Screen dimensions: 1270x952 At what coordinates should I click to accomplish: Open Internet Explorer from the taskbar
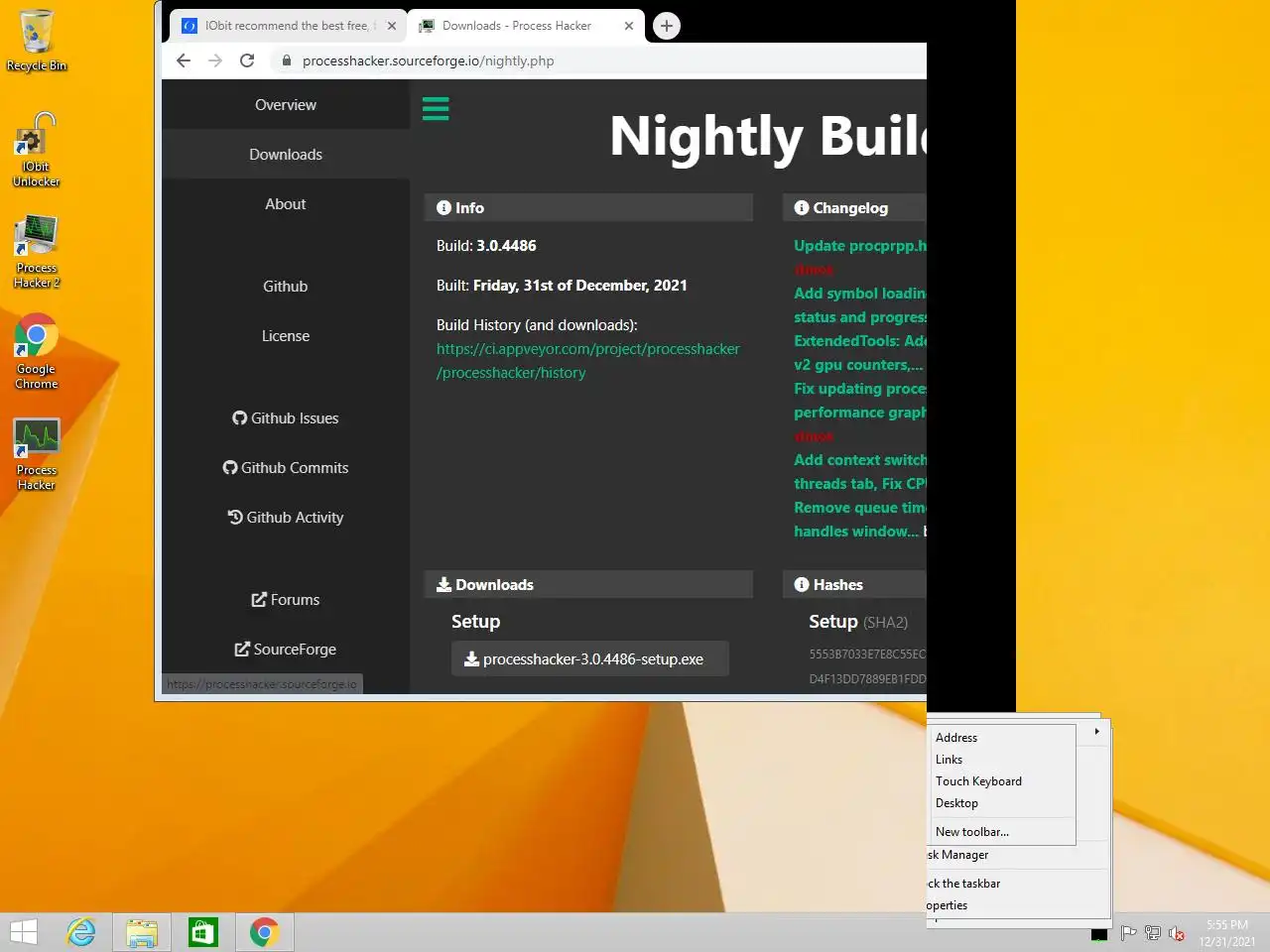coord(80,932)
